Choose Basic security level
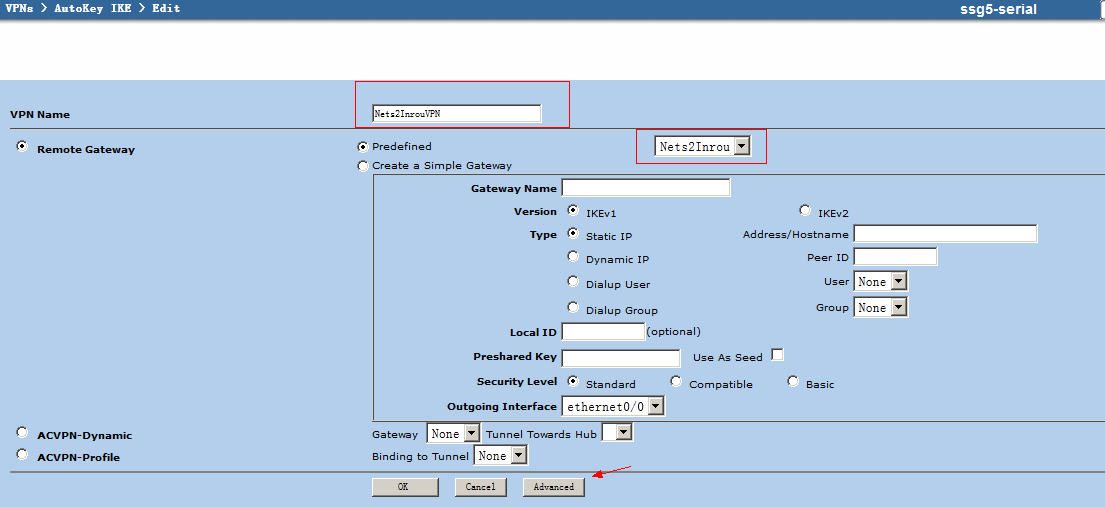Image resolution: width=1105 pixels, height=507 pixels. point(793,382)
